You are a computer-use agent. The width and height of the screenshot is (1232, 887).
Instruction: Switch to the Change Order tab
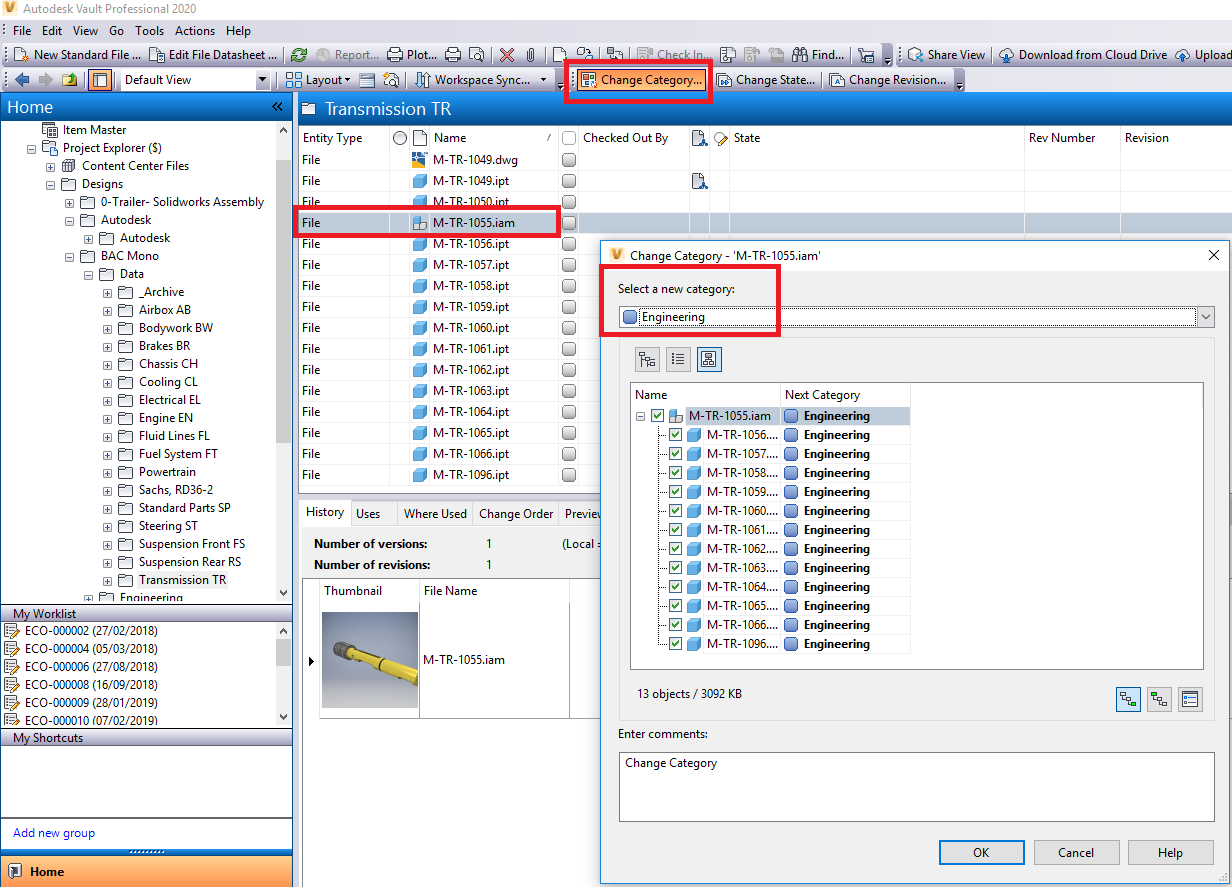(x=516, y=513)
